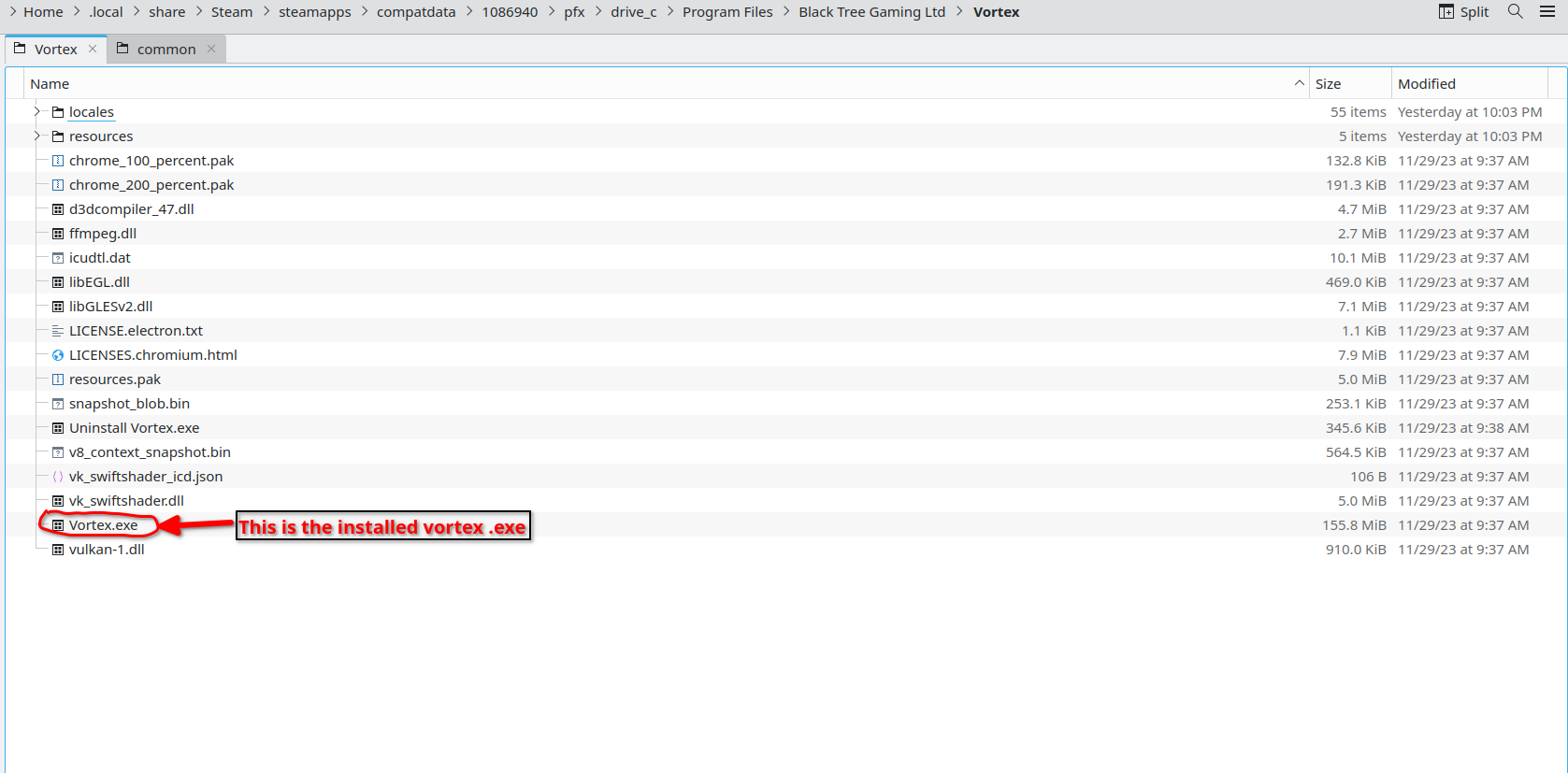Click the Split view button
1568x773 pixels.
point(1464,11)
